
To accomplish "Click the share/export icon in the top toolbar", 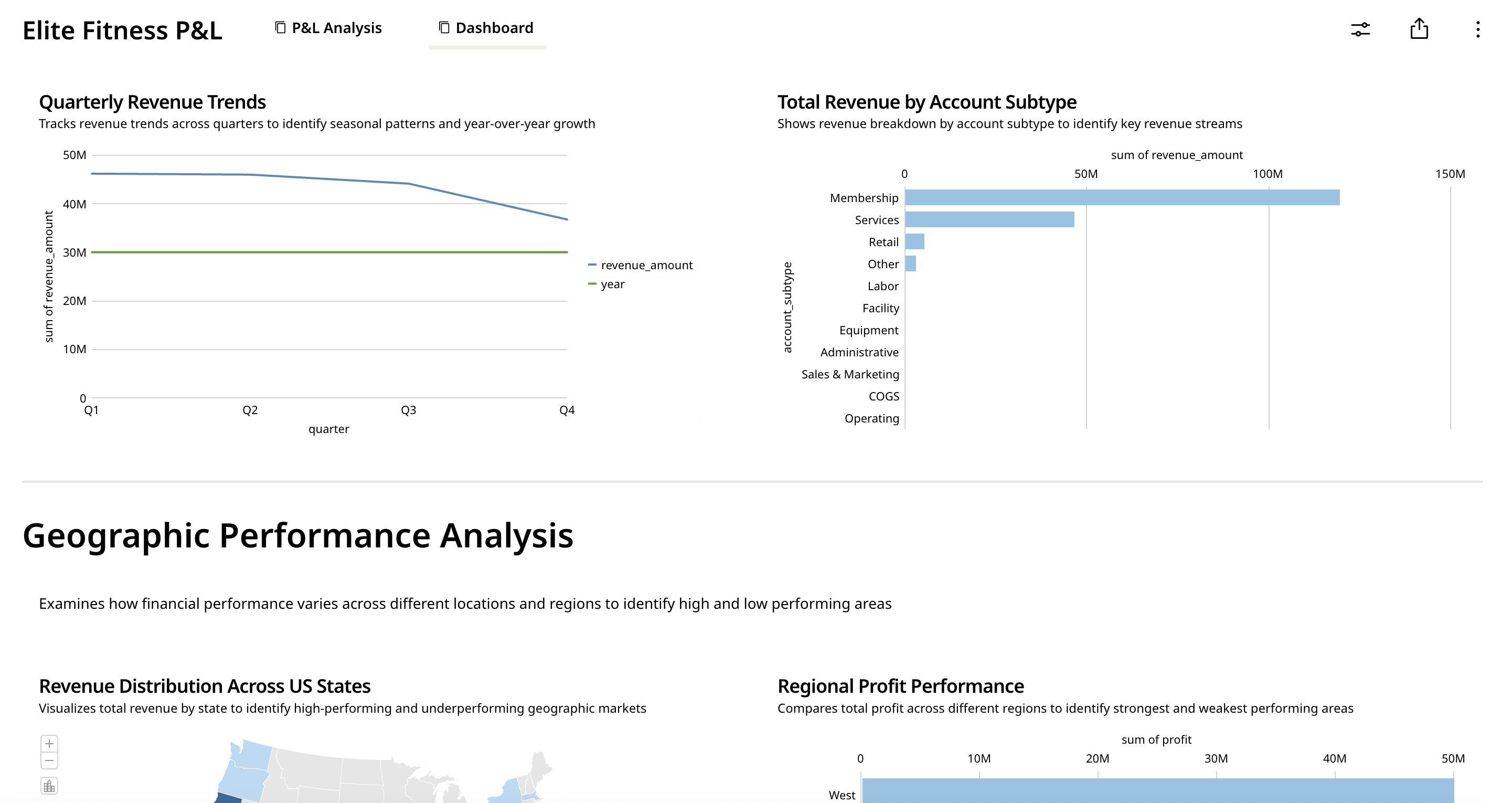I will tap(1420, 28).
